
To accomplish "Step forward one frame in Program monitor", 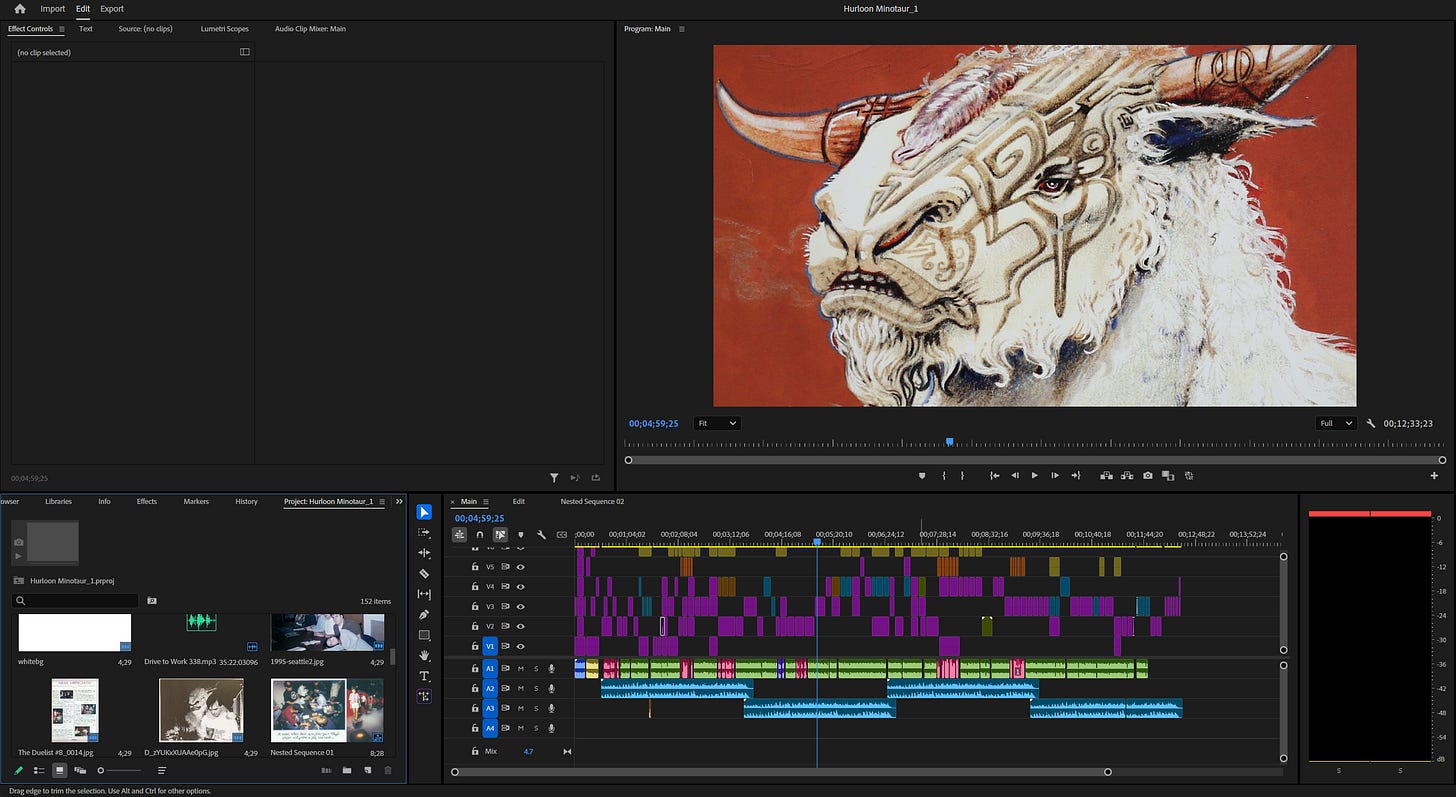I will 1055,476.
